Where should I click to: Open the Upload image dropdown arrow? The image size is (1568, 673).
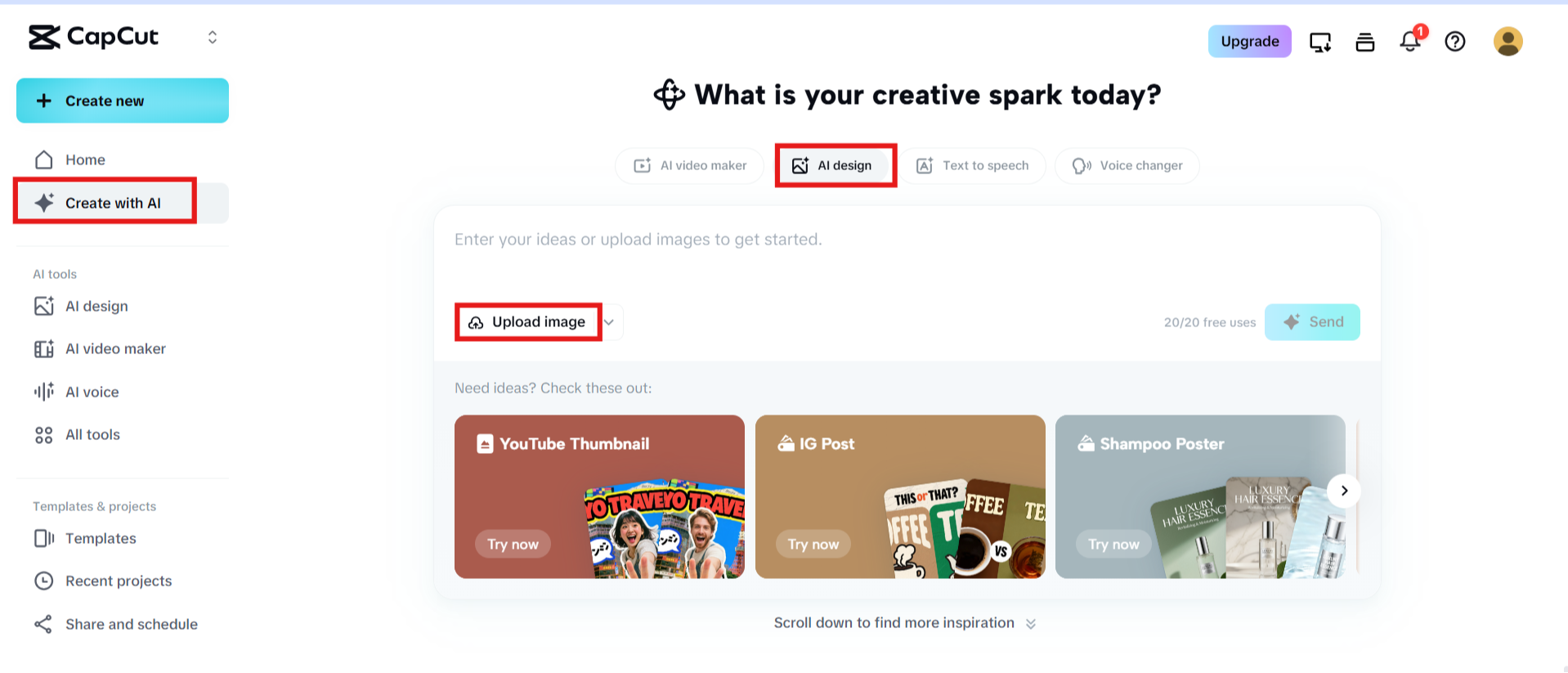pos(608,322)
